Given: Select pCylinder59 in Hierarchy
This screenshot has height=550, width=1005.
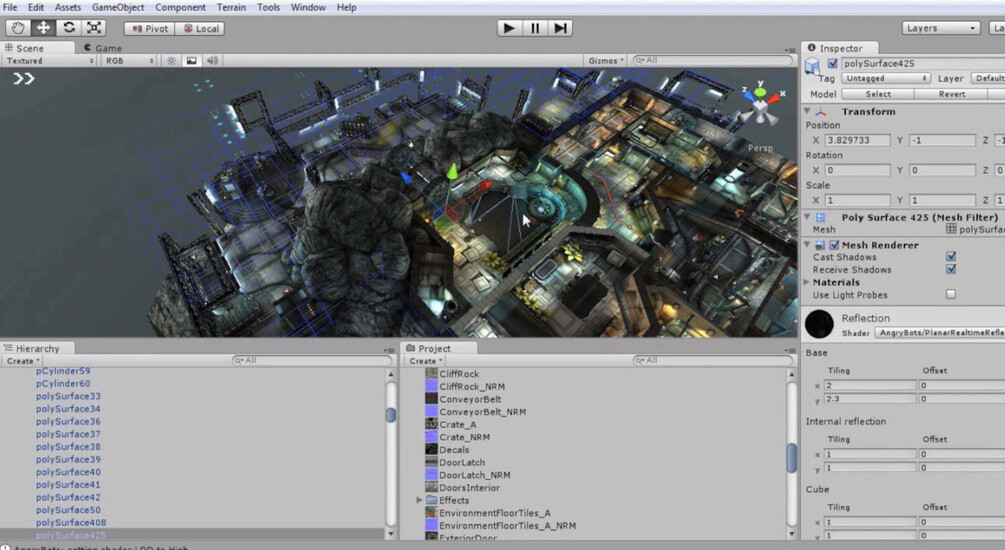Looking at the screenshot, I should coord(63,371).
